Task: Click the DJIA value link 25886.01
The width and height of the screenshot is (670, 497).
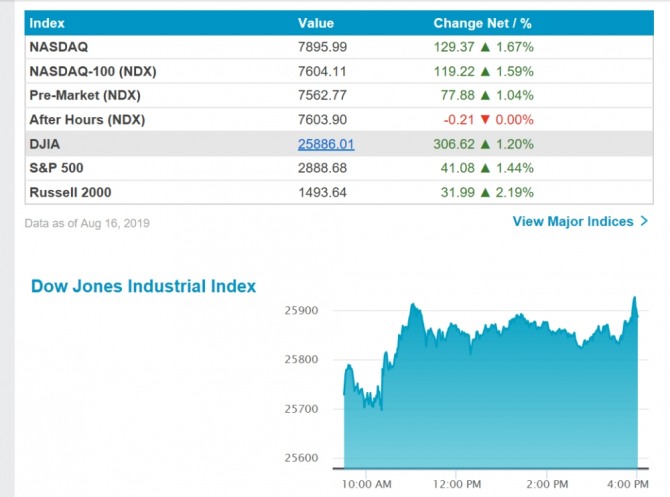Action: tap(326, 144)
